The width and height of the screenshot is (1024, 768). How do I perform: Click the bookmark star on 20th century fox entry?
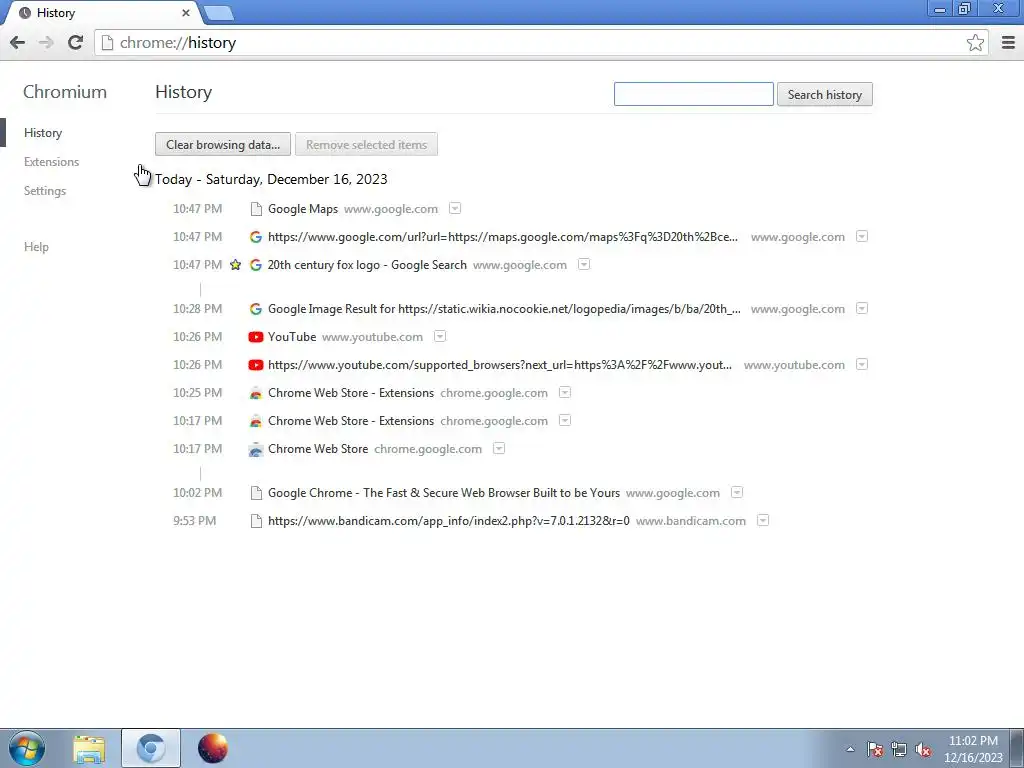coord(236,265)
